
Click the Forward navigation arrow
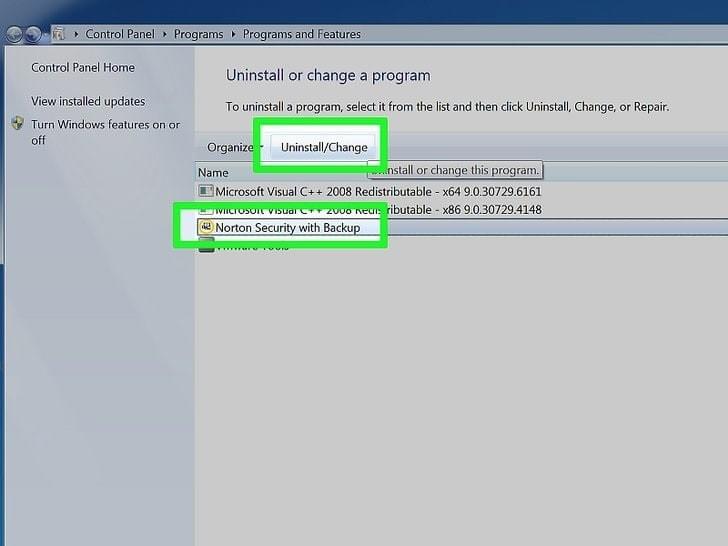pos(33,34)
